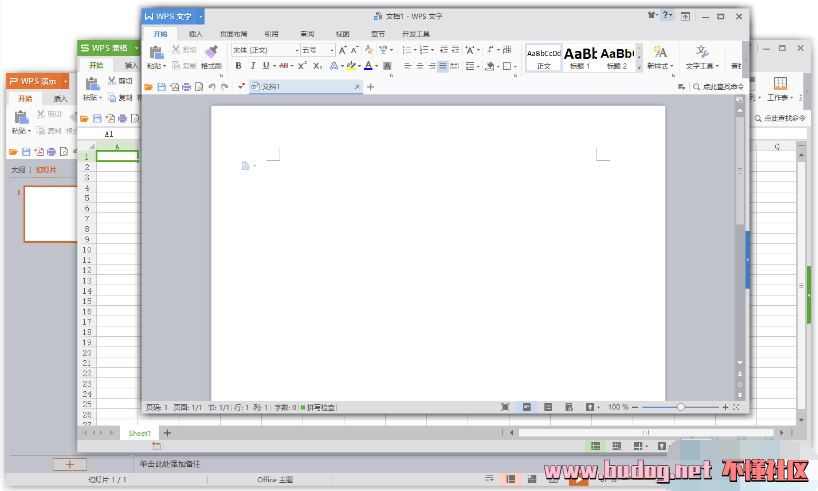Image resolution: width=818 pixels, height=491 pixels.
Task: Expand the WPS 文字 application menu arrow
Action: [201, 16]
